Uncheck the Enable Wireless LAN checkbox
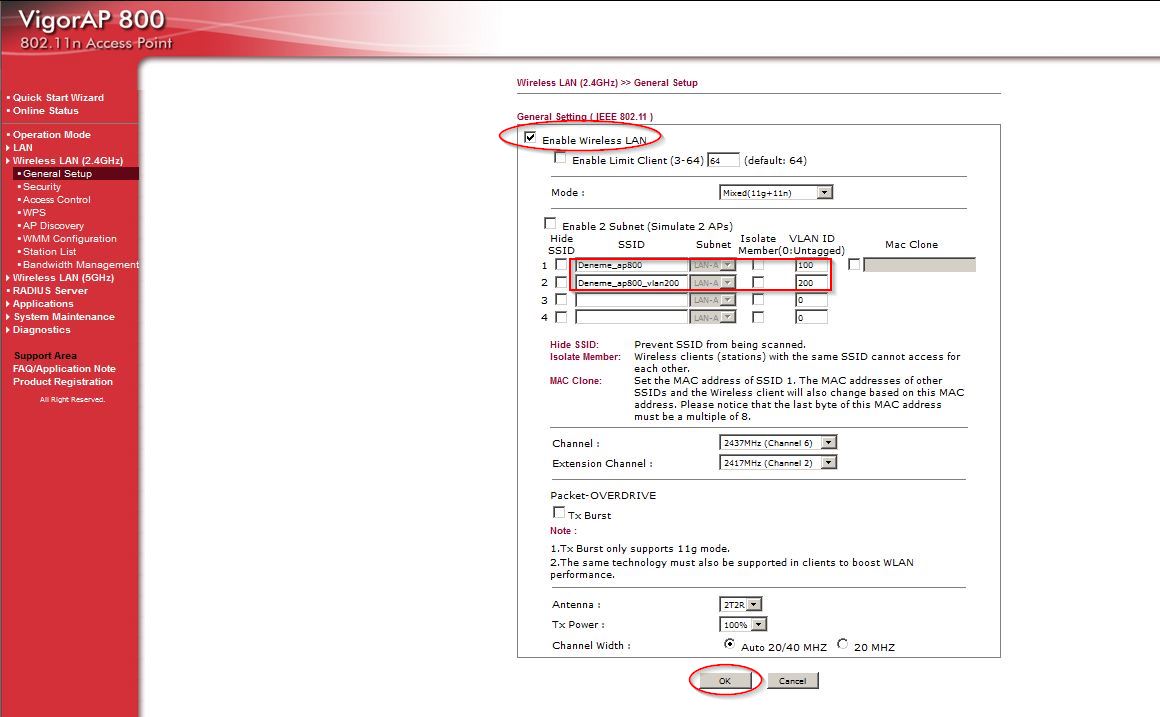Image resolution: width=1160 pixels, height=717 pixels. point(530,138)
